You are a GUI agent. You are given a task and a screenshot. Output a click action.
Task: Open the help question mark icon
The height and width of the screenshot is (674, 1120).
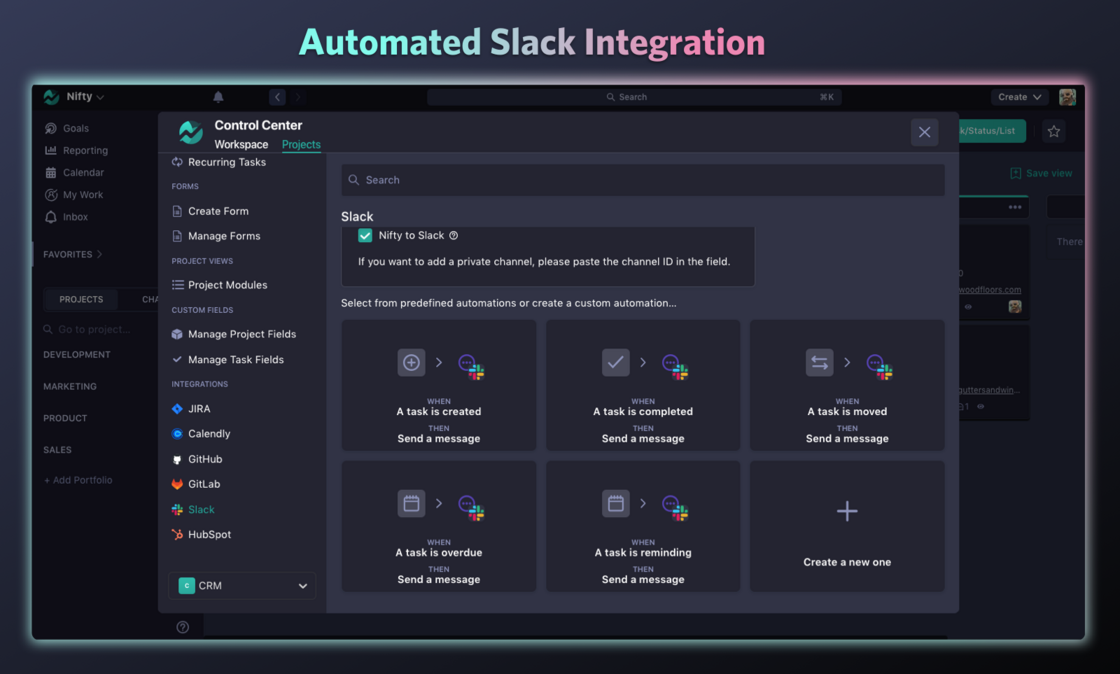pyautogui.click(x=182, y=627)
